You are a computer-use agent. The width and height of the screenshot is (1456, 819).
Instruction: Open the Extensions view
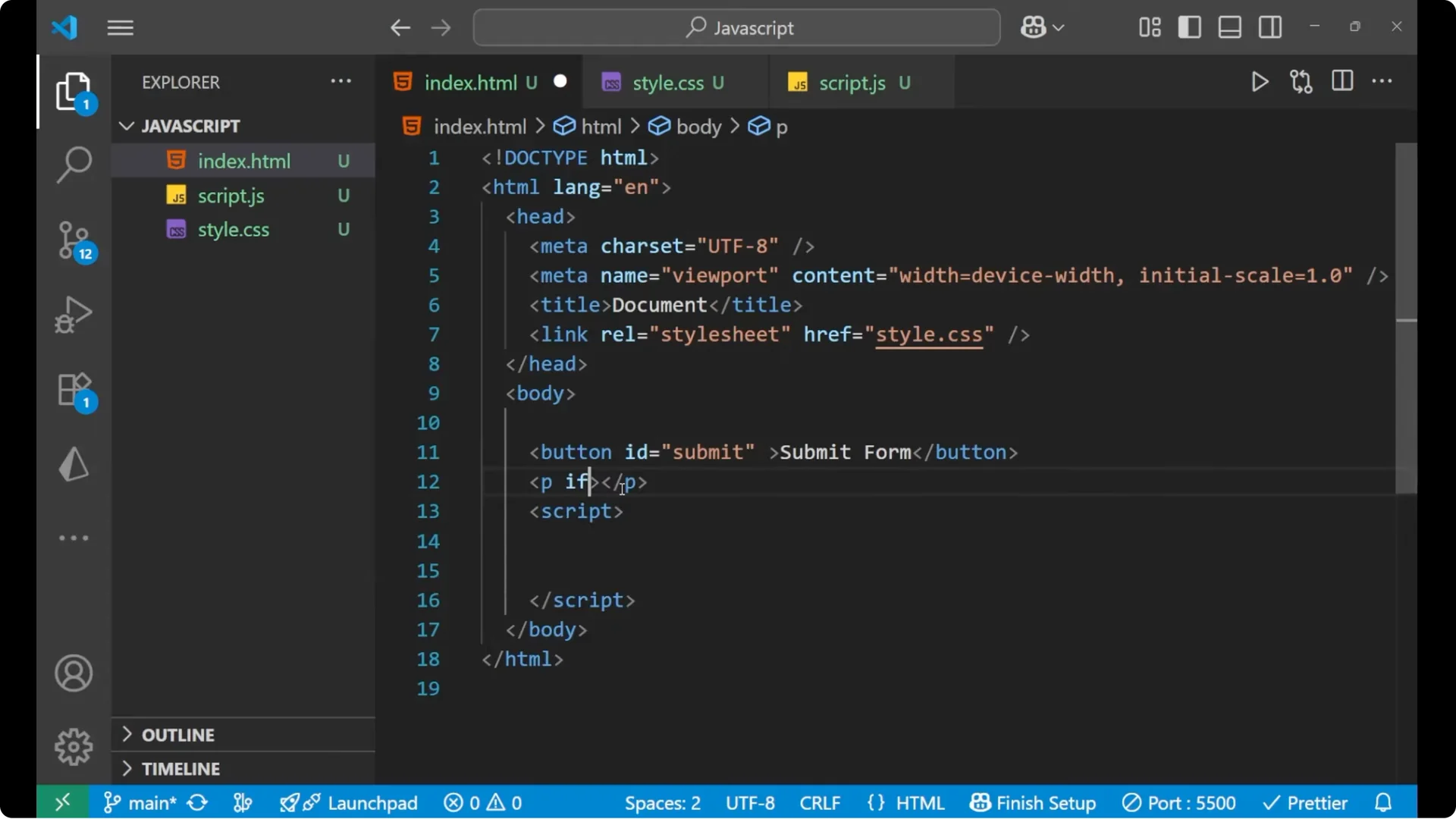point(74,390)
